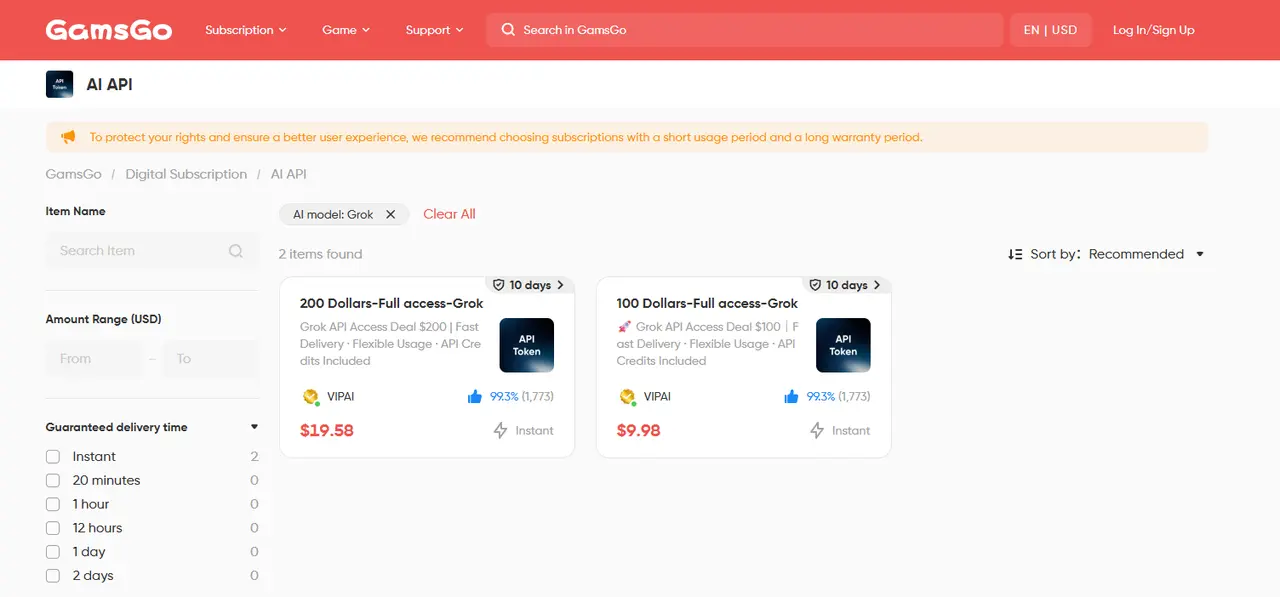Click shield warranty icon on 100 Dollars card
The width and height of the screenshot is (1280, 597).
[815, 285]
